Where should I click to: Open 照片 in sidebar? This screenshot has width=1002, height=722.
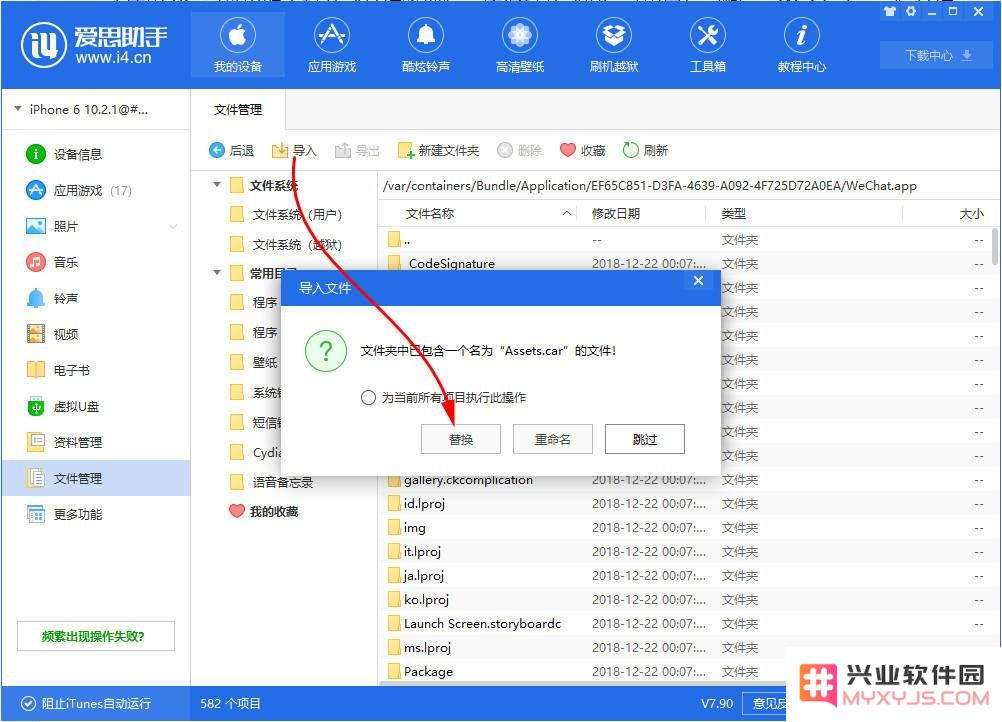pyautogui.click(x=96, y=226)
